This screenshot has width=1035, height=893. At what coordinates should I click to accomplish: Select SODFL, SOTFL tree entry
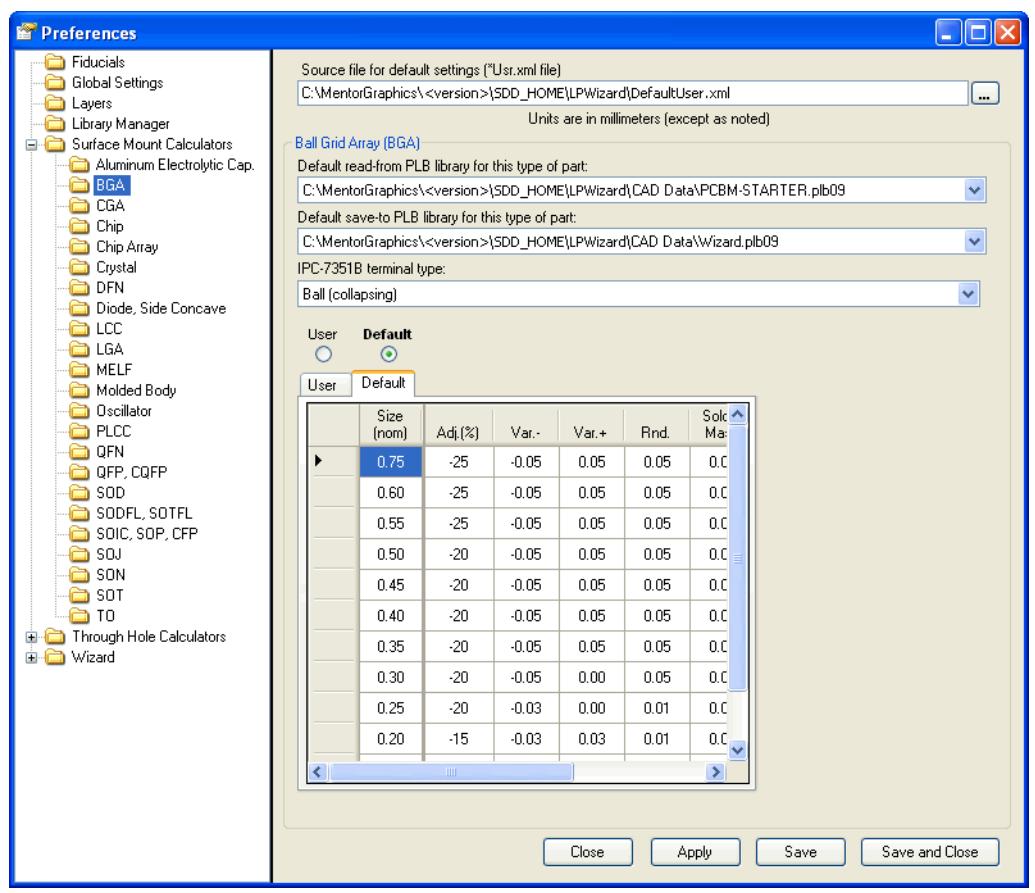point(144,513)
